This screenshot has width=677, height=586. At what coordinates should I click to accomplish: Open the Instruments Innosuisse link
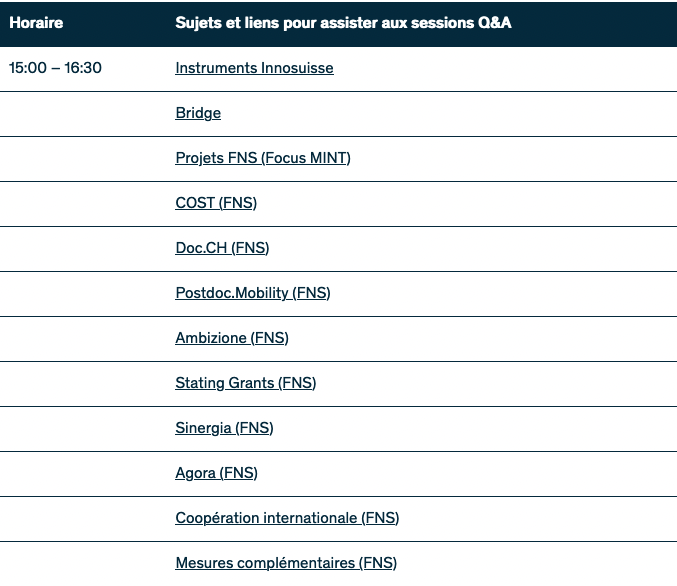[x=254, y=69]
